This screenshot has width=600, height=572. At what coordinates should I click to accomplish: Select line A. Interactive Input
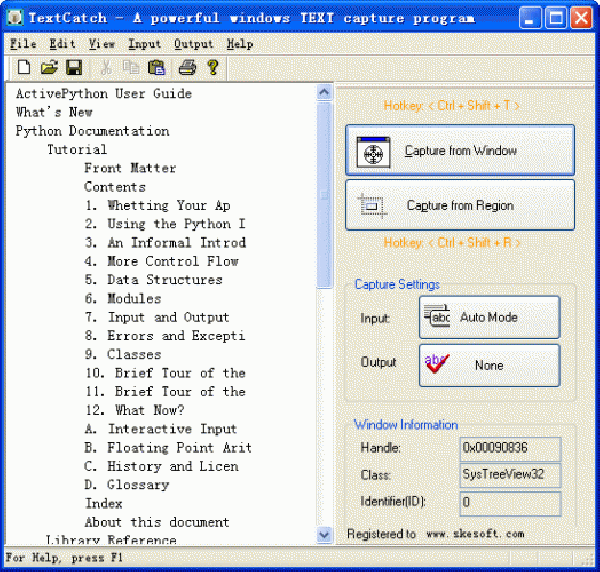(161, 429)
